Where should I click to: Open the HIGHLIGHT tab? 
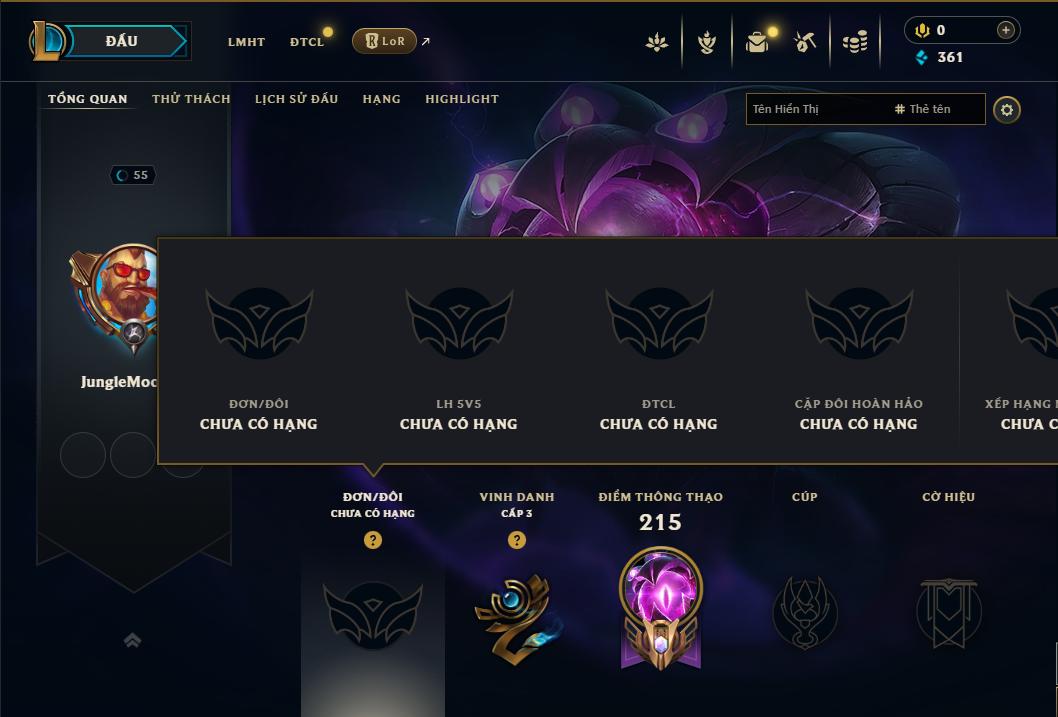click(x=462, y=99)
